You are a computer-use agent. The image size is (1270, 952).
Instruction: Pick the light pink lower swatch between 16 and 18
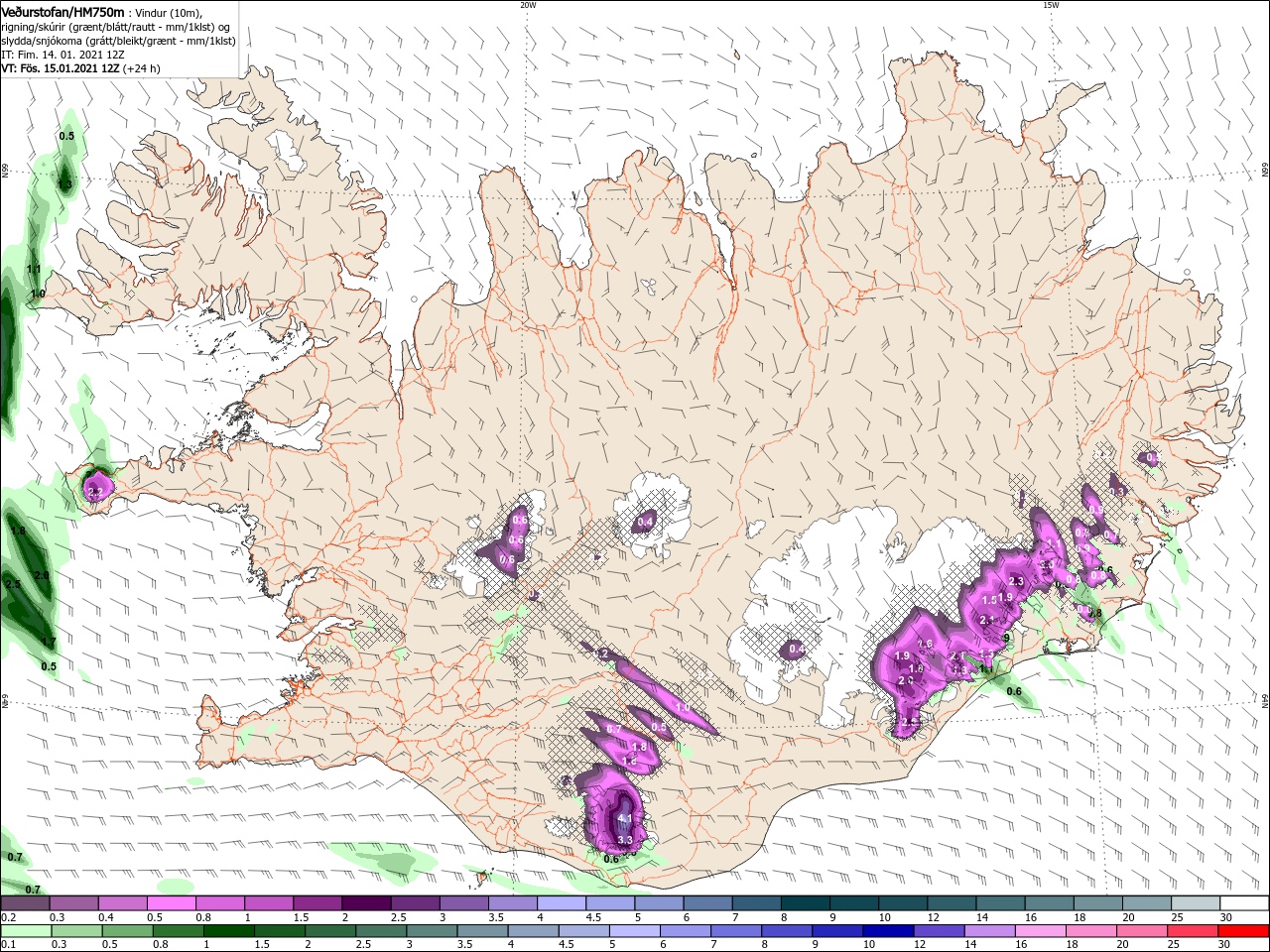pyautogui.click(x=1039, y=931)
